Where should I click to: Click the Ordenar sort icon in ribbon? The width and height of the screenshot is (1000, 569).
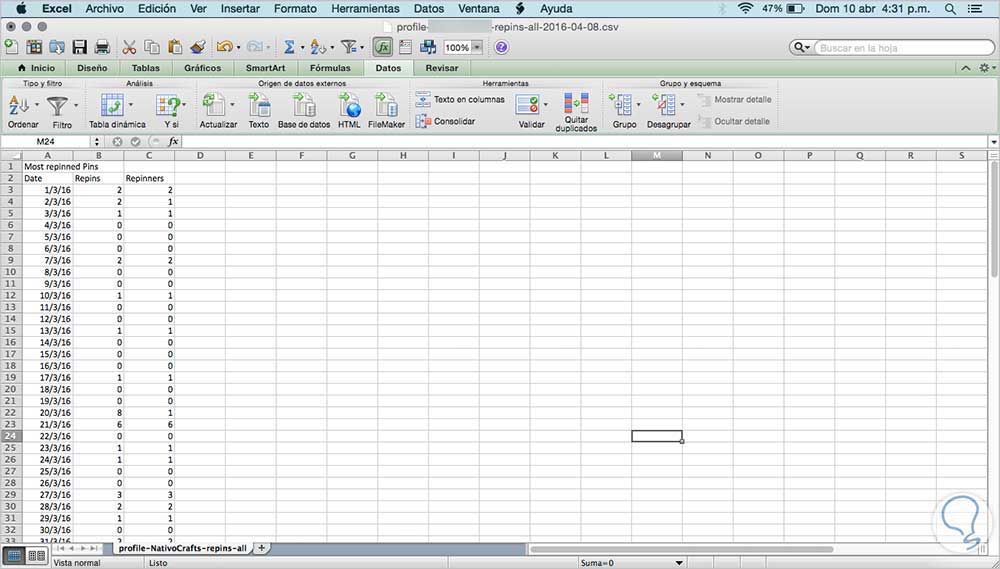pos(19,105)
